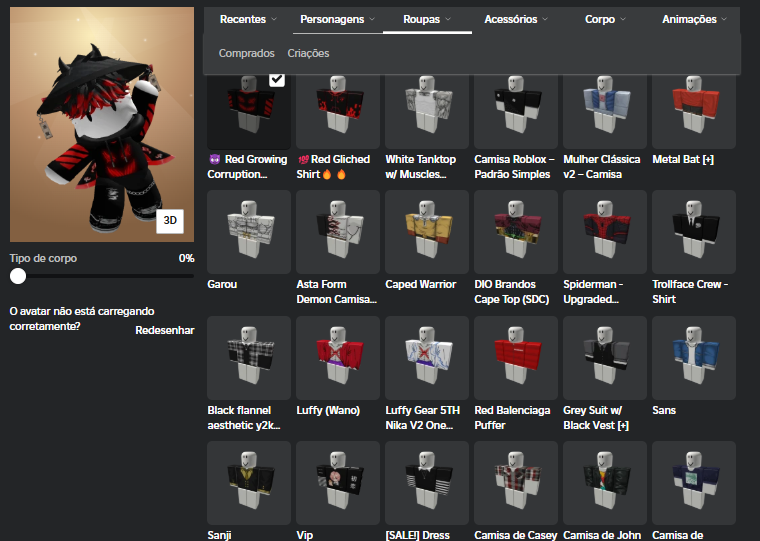Image resolution: width=760 pixels, height=541 pixels.
Task: Select the Red Gliched Shirt thumbnail
Action: pos(338,111)
